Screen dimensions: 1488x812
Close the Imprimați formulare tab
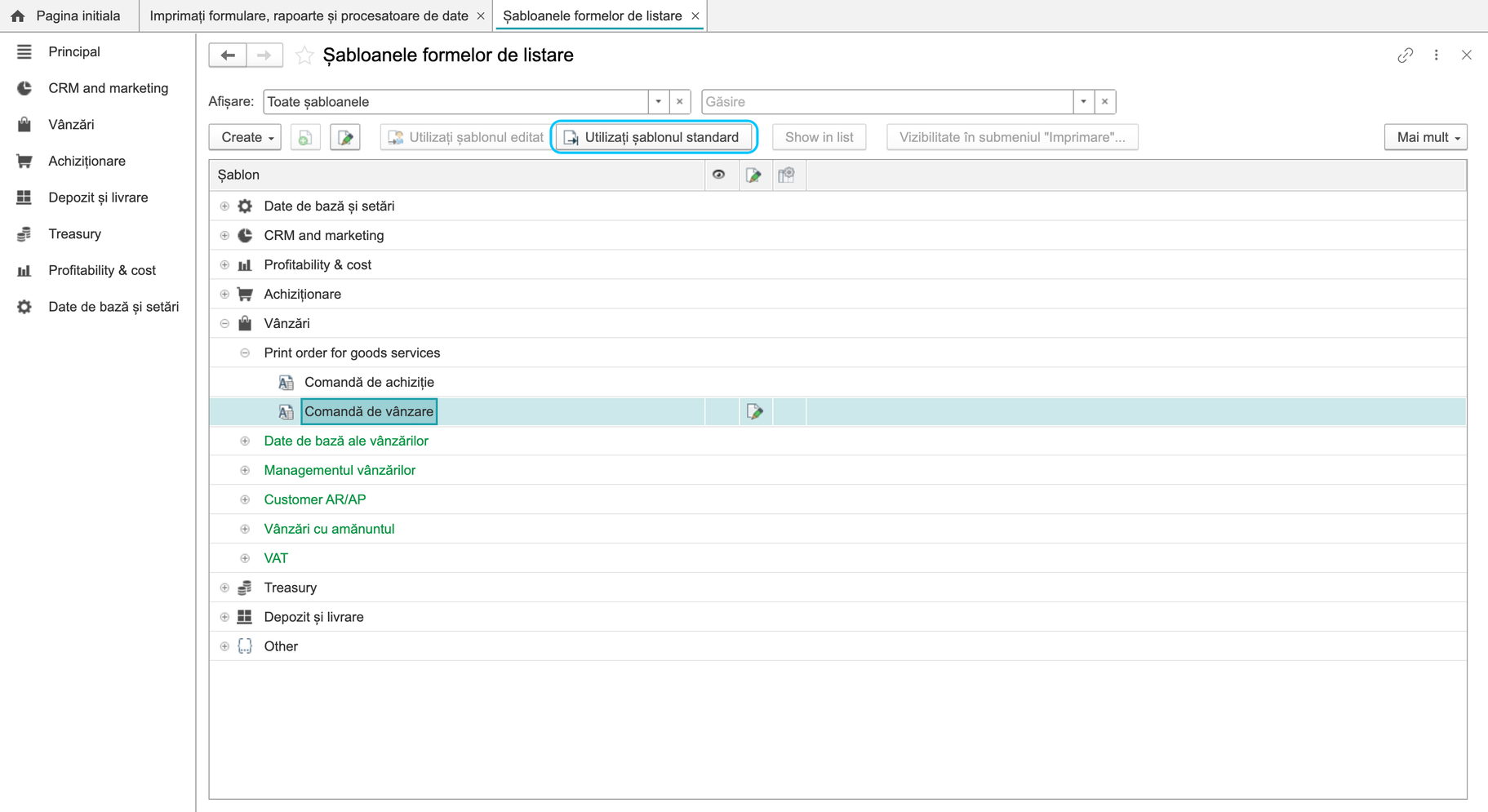tap(481, 16)
